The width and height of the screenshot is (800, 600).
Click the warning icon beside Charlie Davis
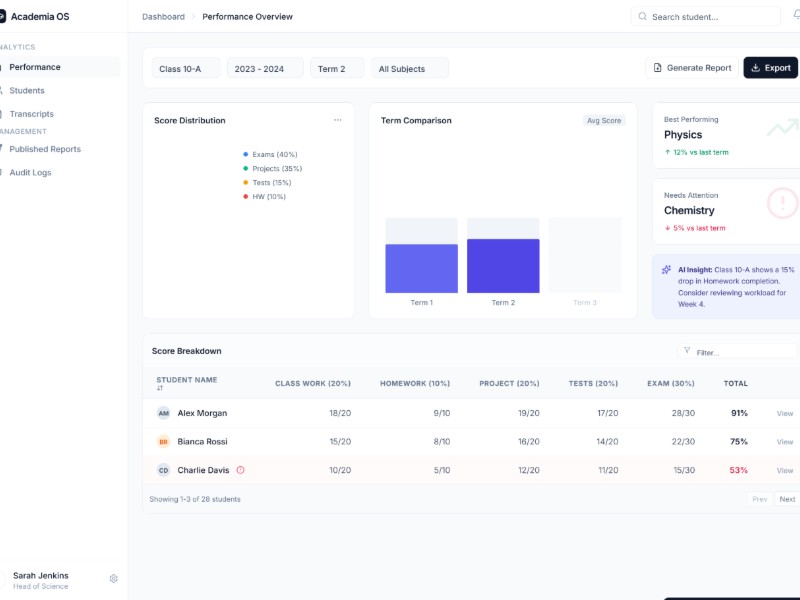click(240, 470)
